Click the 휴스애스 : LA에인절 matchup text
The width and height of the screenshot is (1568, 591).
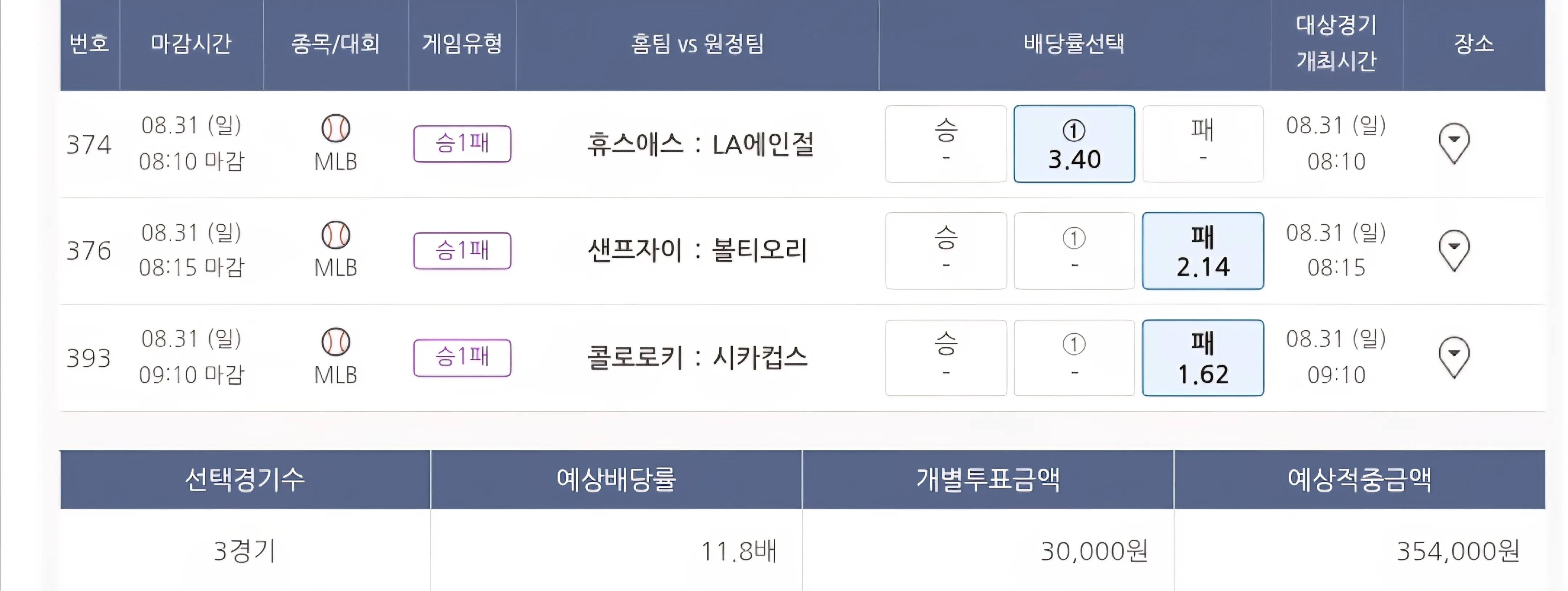[x=700, y=144]
